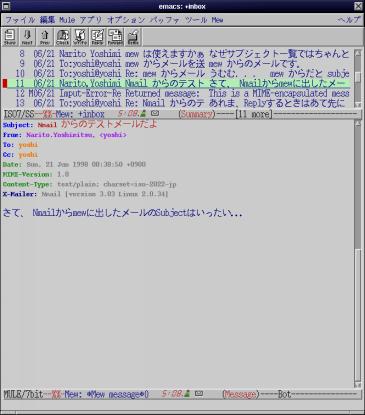Click the message pane vertical scrollbar

point(358,253)
